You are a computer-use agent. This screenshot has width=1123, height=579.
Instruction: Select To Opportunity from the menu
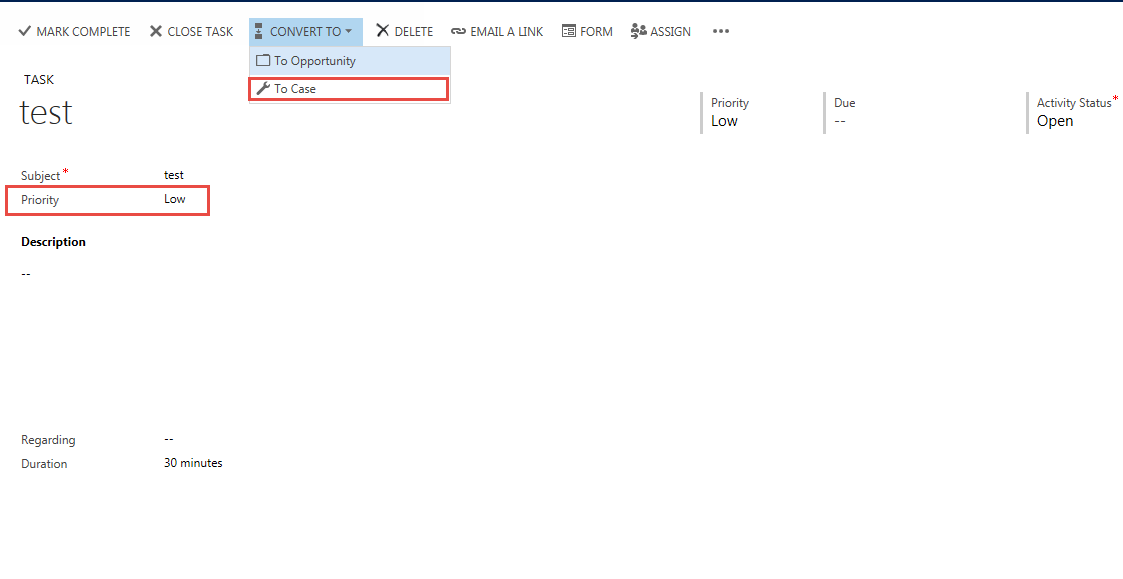tap(313, 61)
